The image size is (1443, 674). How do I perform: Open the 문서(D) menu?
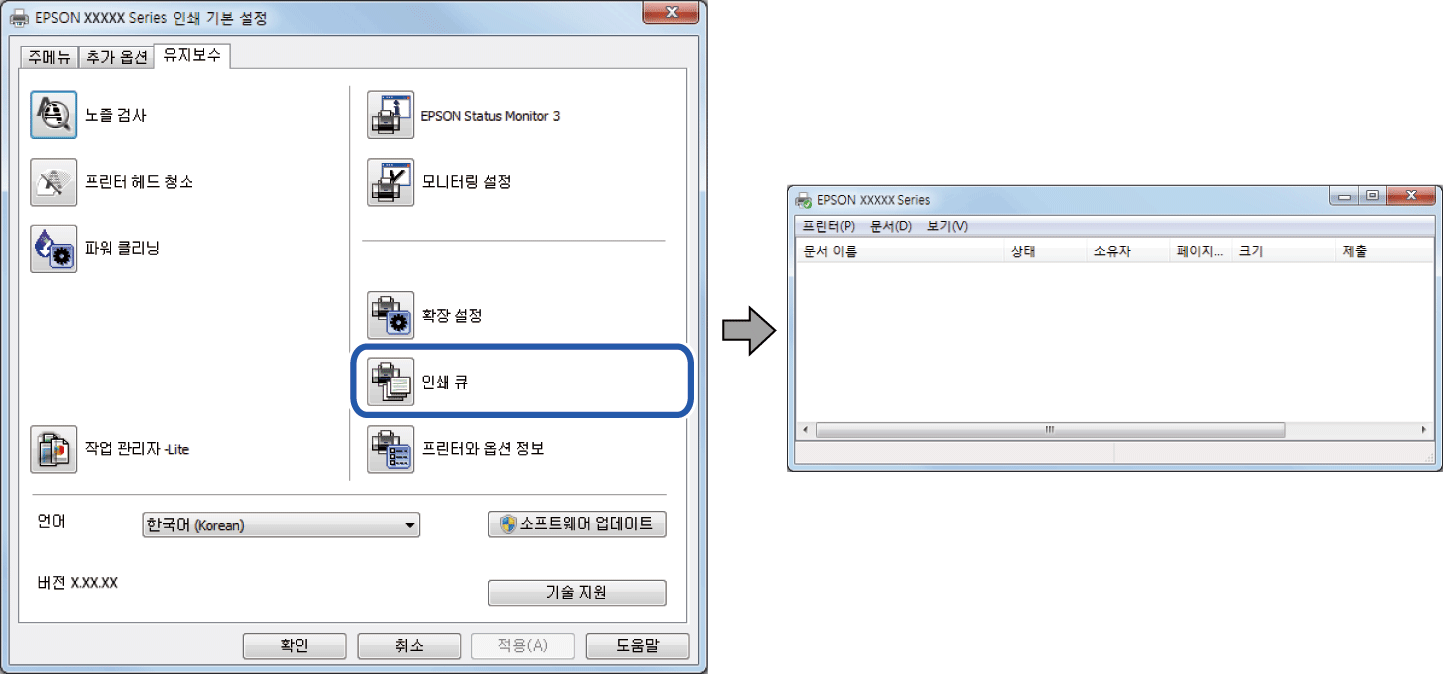(891, 227)
